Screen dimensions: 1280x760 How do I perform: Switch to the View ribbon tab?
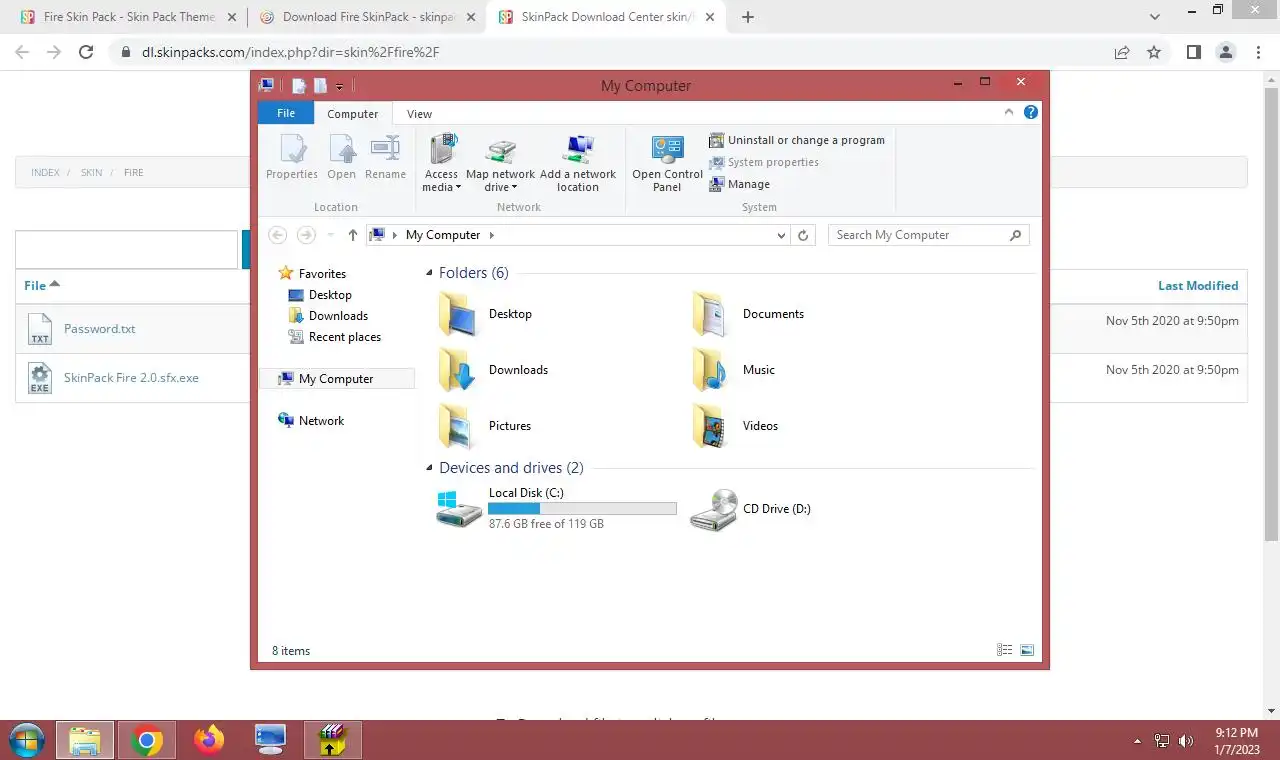point(420,114)
